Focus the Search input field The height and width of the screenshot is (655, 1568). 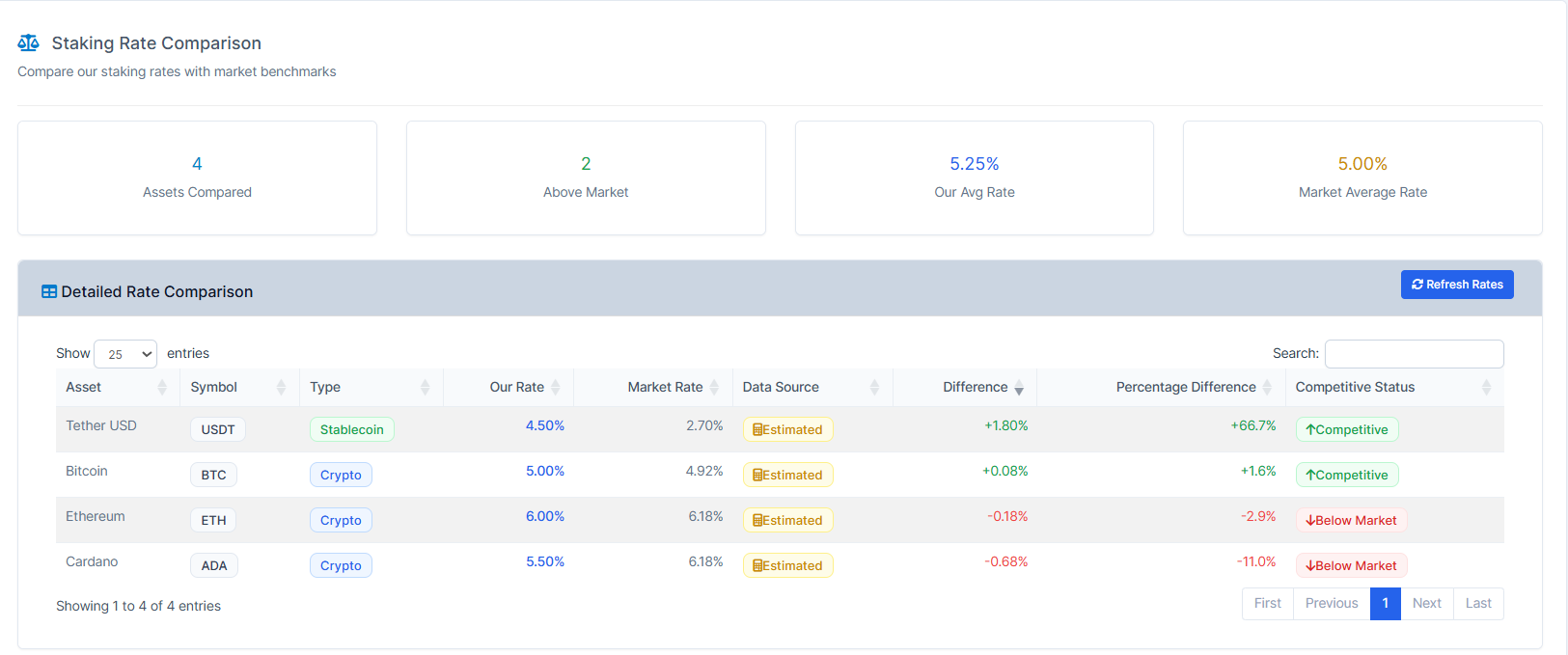tap(1414, 354)
